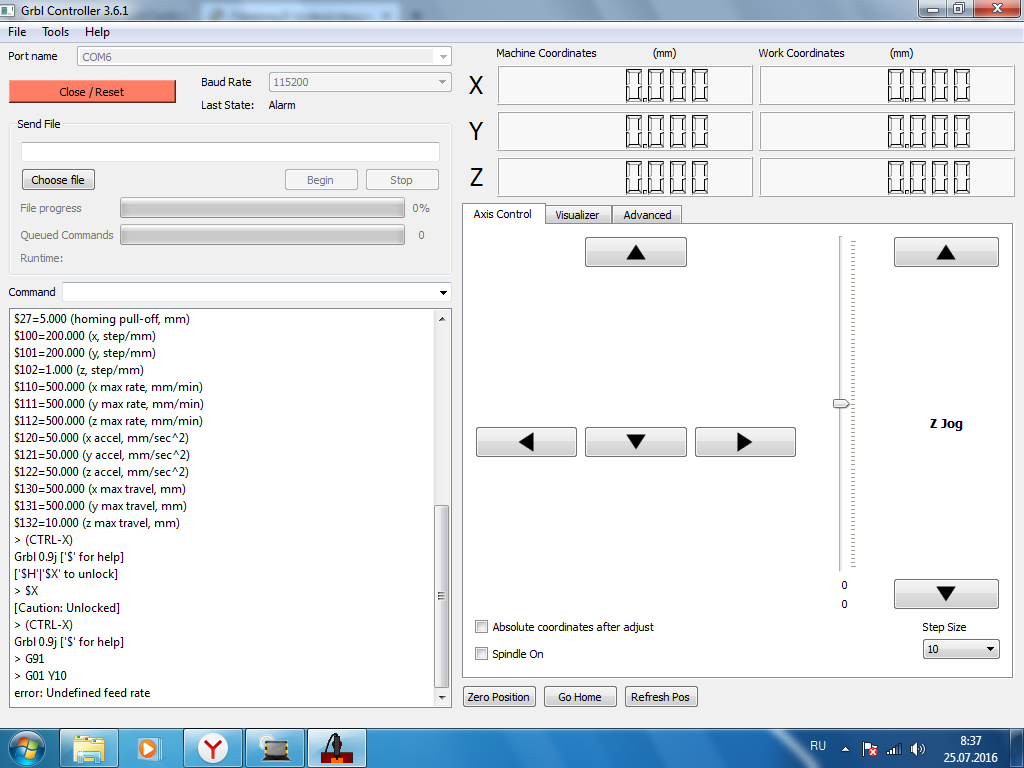1024x768 pixels.
Task: Raise Z axis with Z Jog up arrow
Action: point(946,252)
